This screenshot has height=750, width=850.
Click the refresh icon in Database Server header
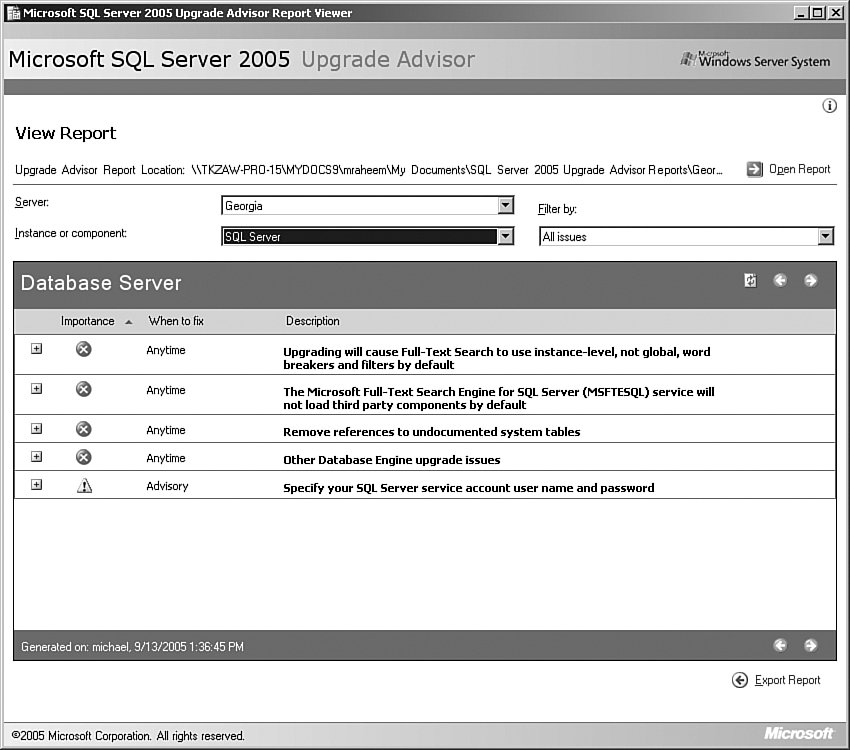[x=750, y=281]
